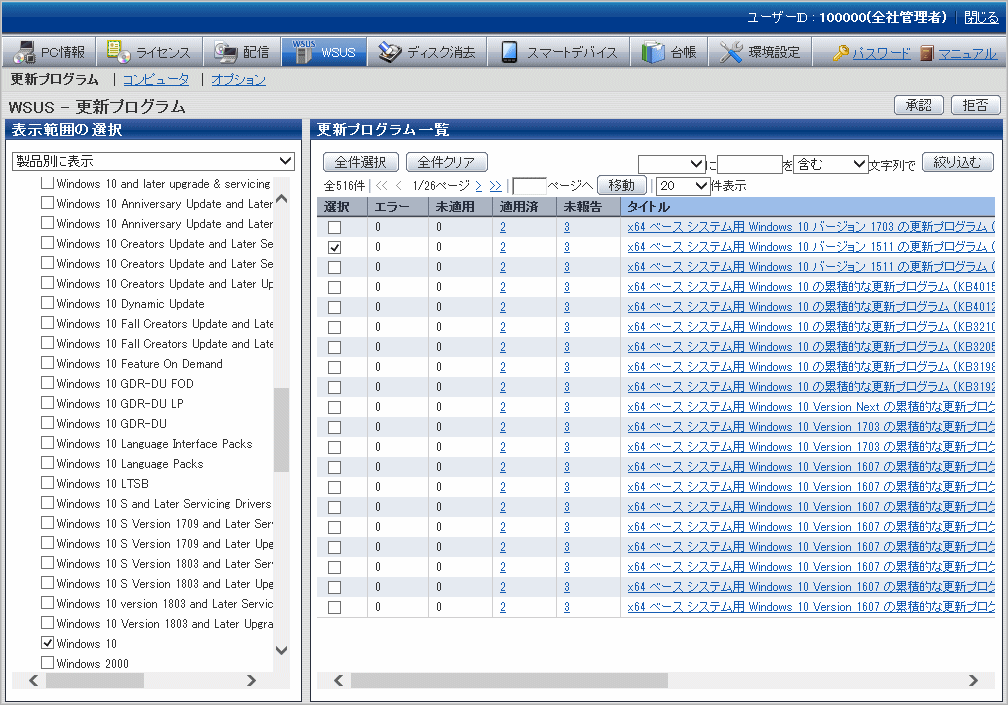Check Windows 10 GDR-DU FOD checkbox
The image size is (1008, 705).
pyautogui.click(x=47, y=383)
